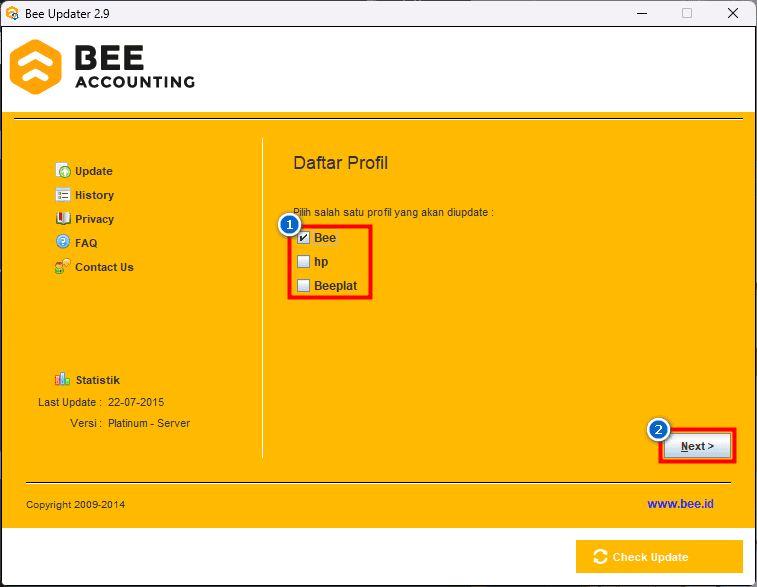757x587 pixels.
Task: Click the Copyright 2009-2014 text
Action: coord(76,504)
